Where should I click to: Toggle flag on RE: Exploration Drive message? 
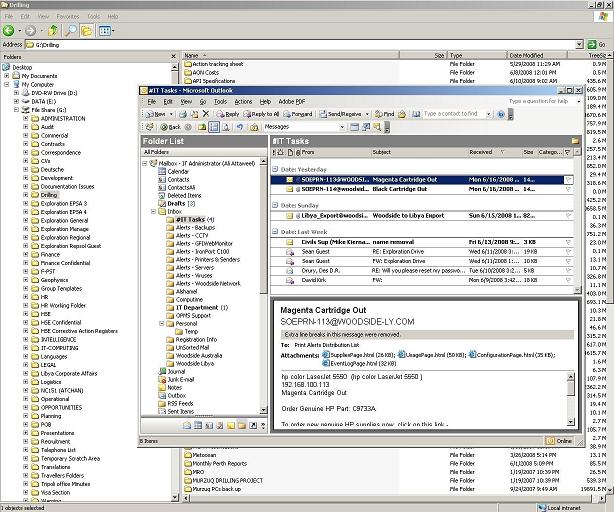tap(568, 252)
